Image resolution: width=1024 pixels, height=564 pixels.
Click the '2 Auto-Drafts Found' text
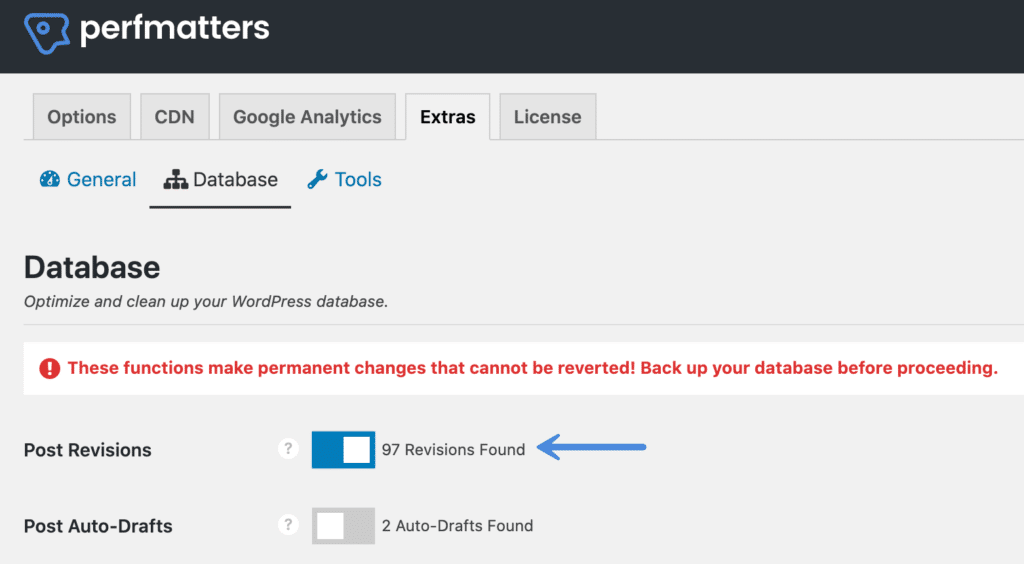coord(457,525)
